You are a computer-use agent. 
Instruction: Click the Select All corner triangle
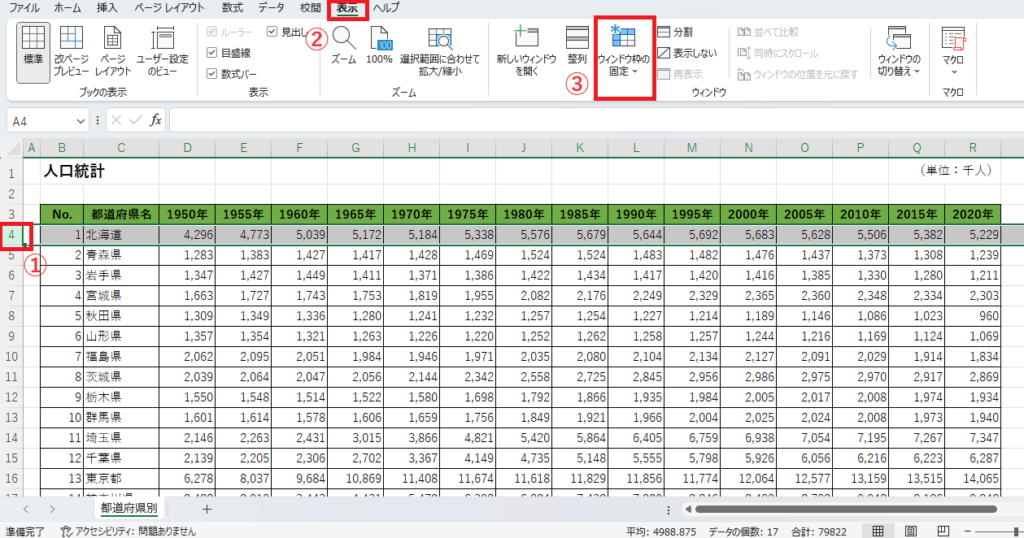[13, 149]
